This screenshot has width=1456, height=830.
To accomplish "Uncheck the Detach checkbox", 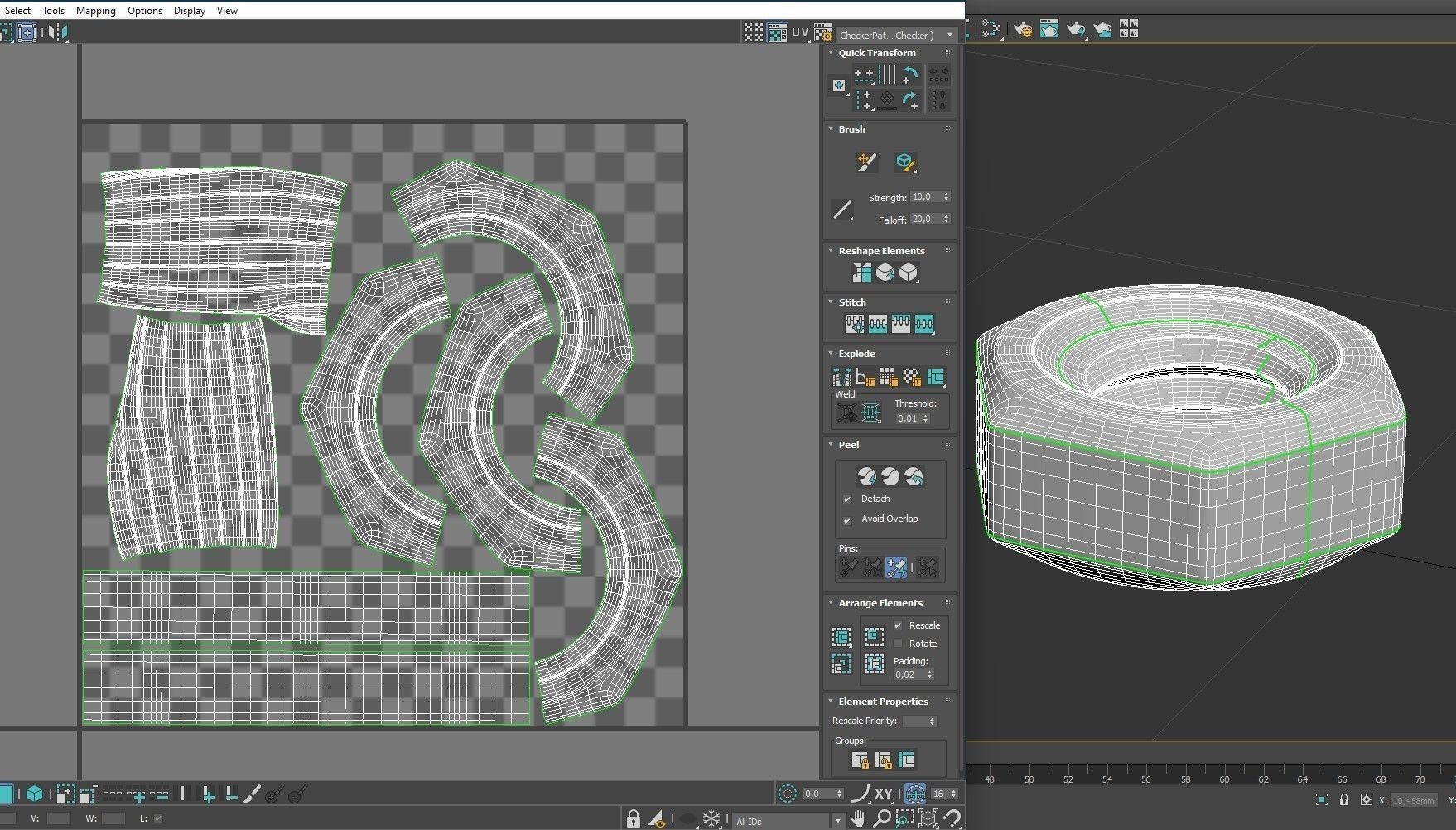I will coord(847,499).
